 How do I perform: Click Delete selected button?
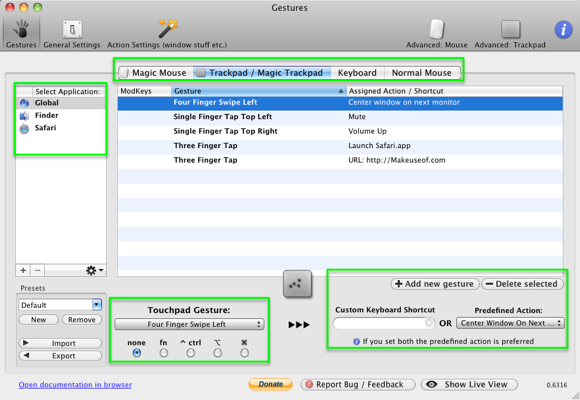522,284
